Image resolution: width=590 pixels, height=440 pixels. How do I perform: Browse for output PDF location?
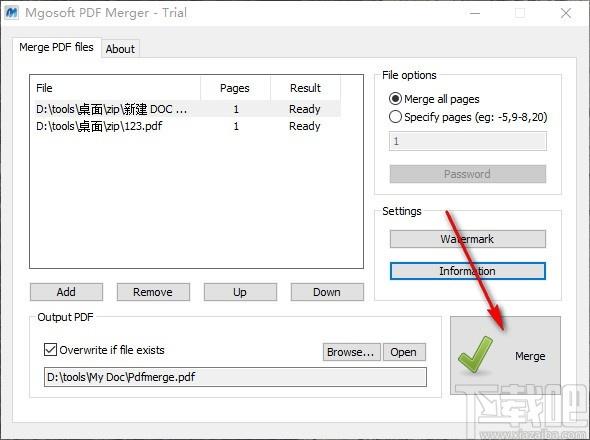click(351, 352)
